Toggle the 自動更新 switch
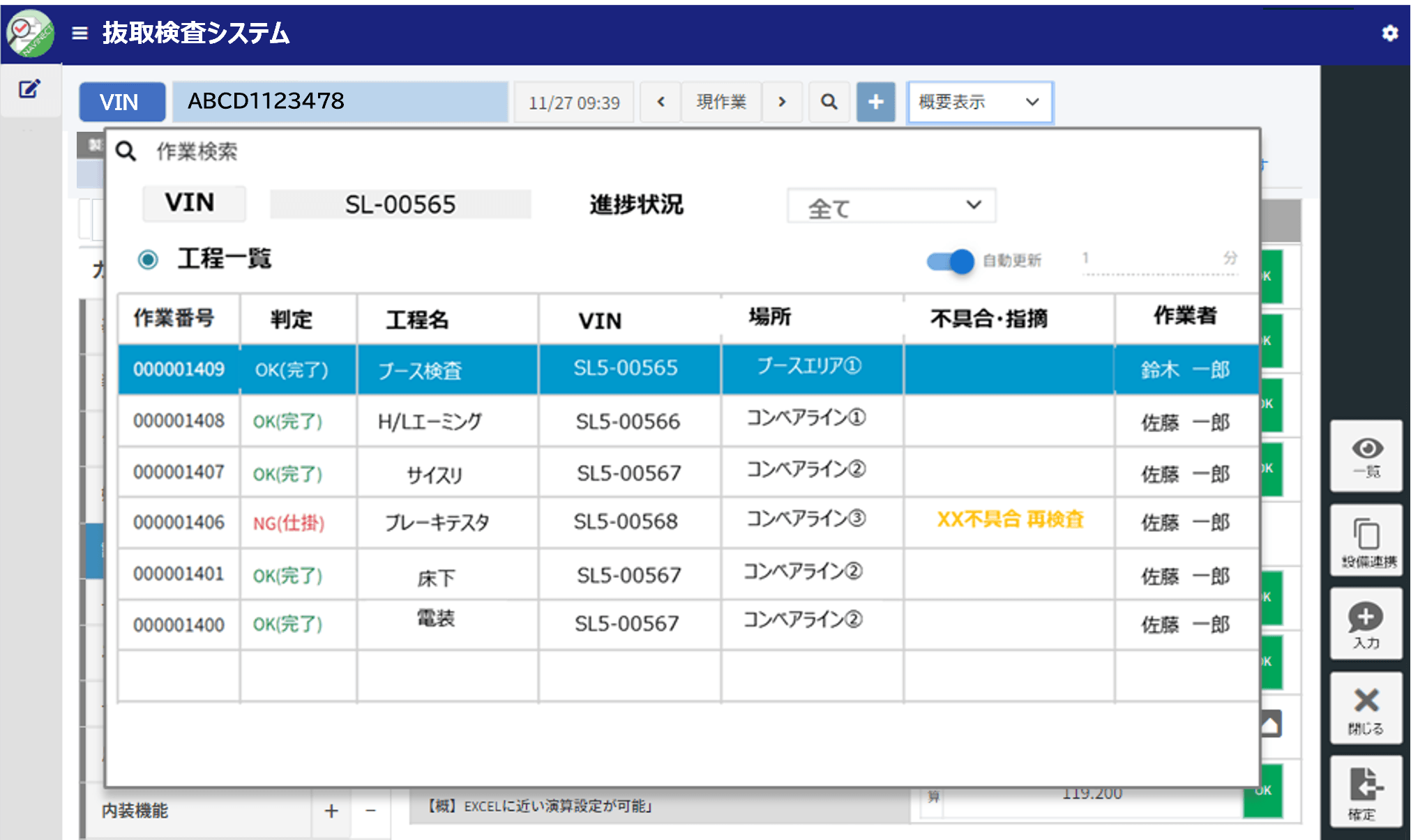The height and width of the screenshot is (840, 1411). pyautogui.click(x=950, y=261)
